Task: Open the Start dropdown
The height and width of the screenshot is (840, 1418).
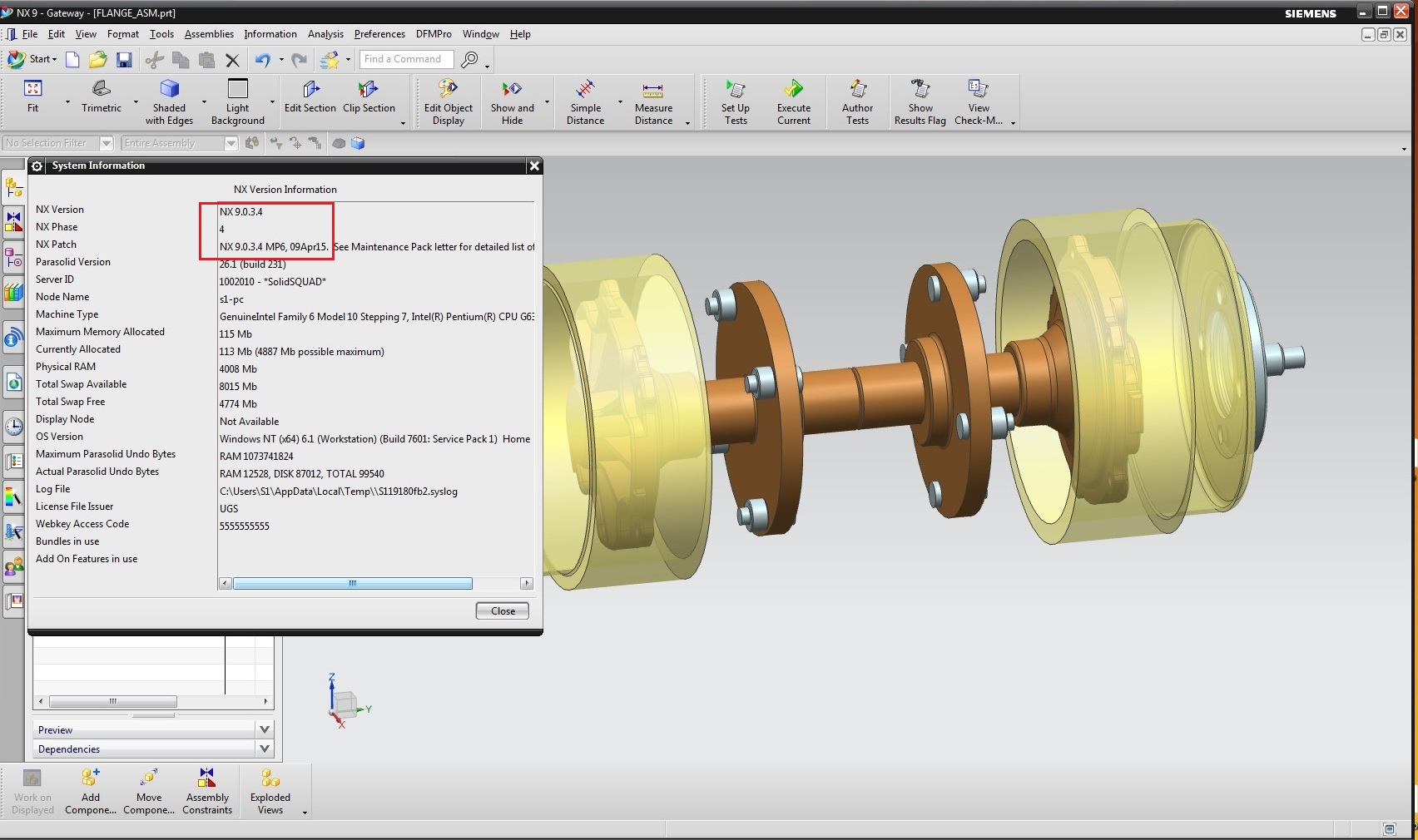Action: (x=32, y=59)
